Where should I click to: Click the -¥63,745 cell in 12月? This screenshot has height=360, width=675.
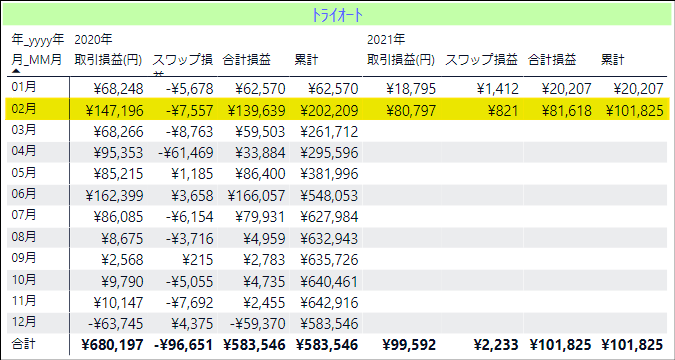point(116,323)
